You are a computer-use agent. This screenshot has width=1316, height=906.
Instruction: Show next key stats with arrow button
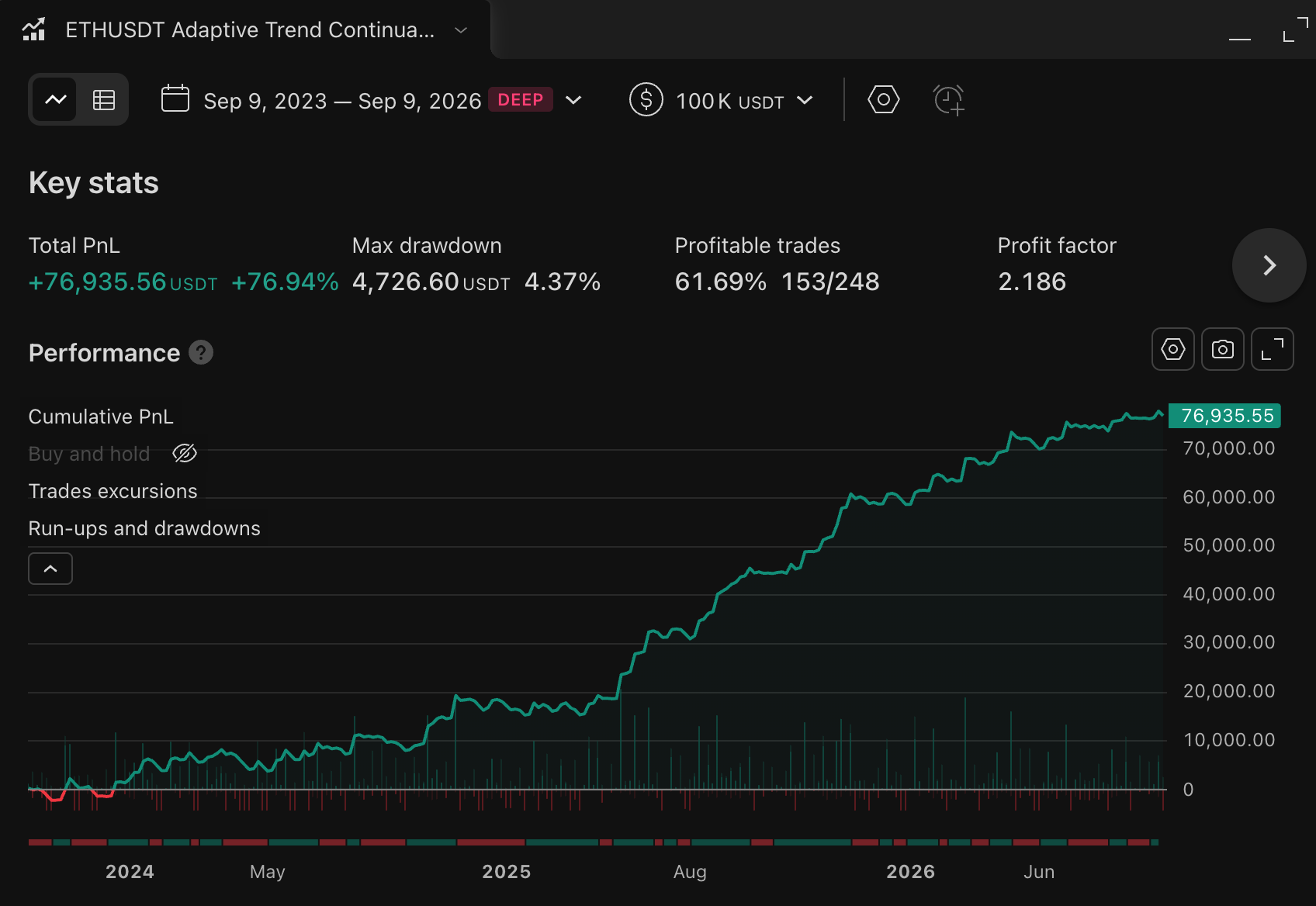(x=1269, y=265)
